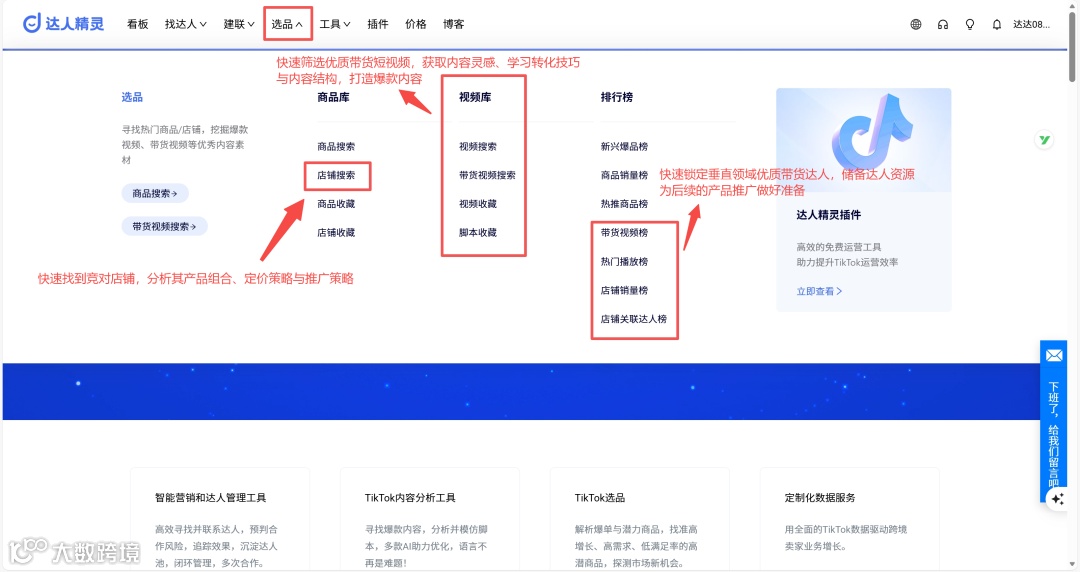
Task: Click the envelope message icon
Action: pyautogui.click(x=1054, y=356)
